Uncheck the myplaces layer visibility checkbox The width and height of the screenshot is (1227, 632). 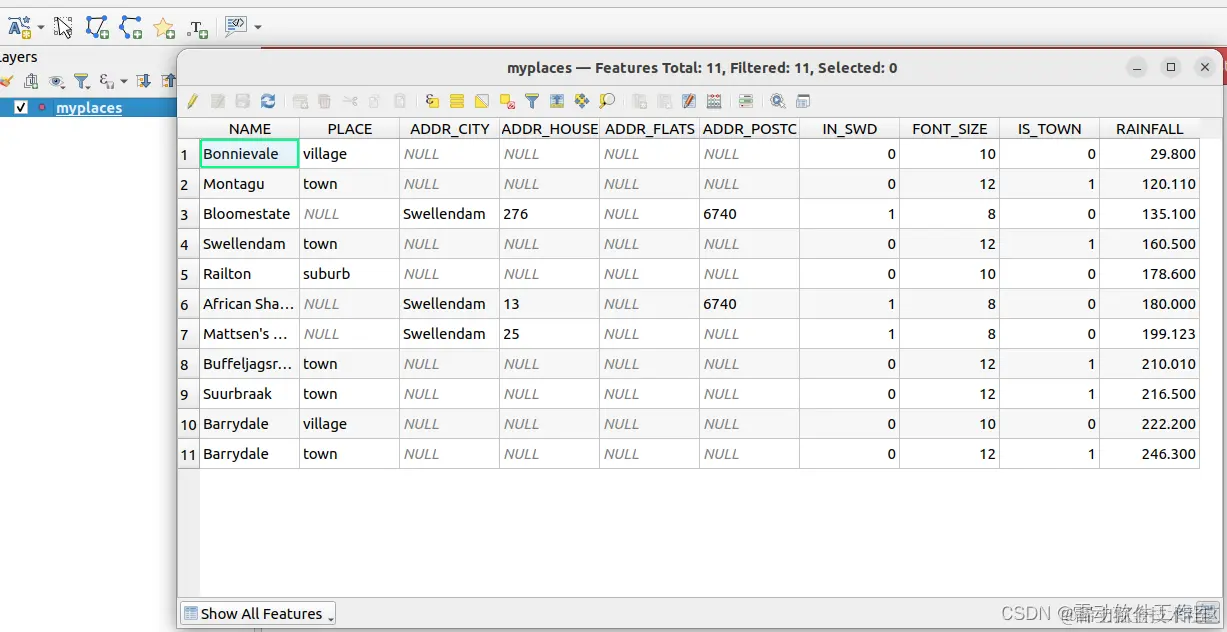(x=21, y=107)
